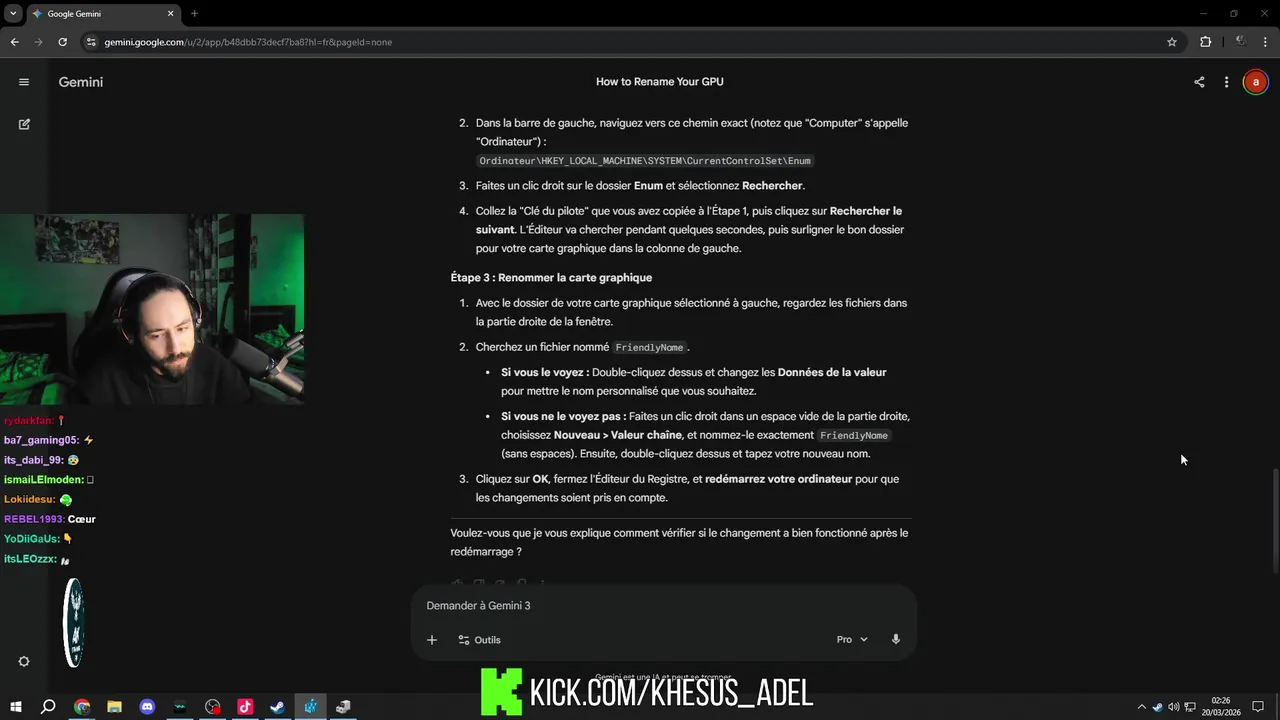Screen dimensions: 1280x720
Task: Click the bold text Nouveau > Valeur chaîne
Action: click(x=618, y=435)
